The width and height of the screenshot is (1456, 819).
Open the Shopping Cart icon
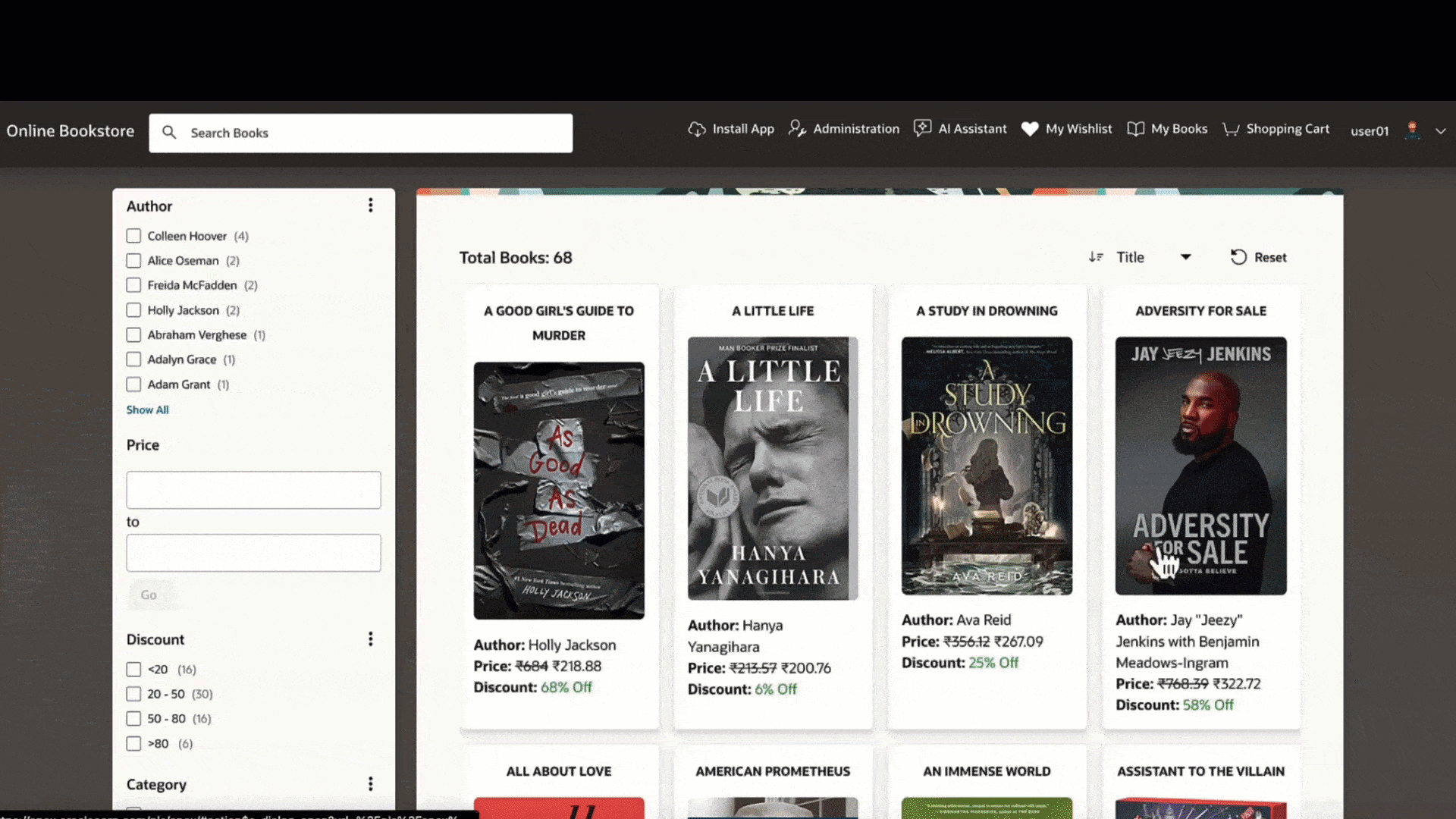coord(1231,130)
